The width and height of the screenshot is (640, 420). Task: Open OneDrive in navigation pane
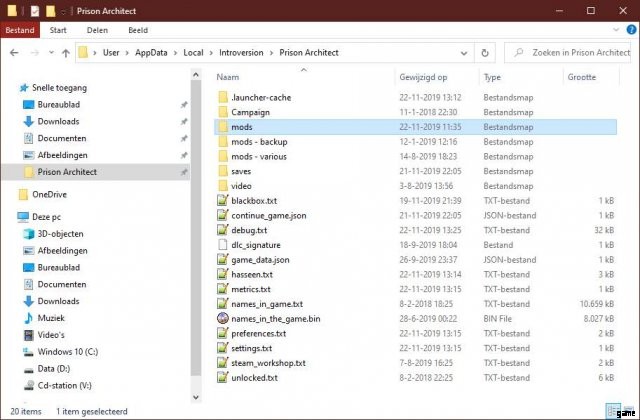pyautogui.click(x=49, y=194)
